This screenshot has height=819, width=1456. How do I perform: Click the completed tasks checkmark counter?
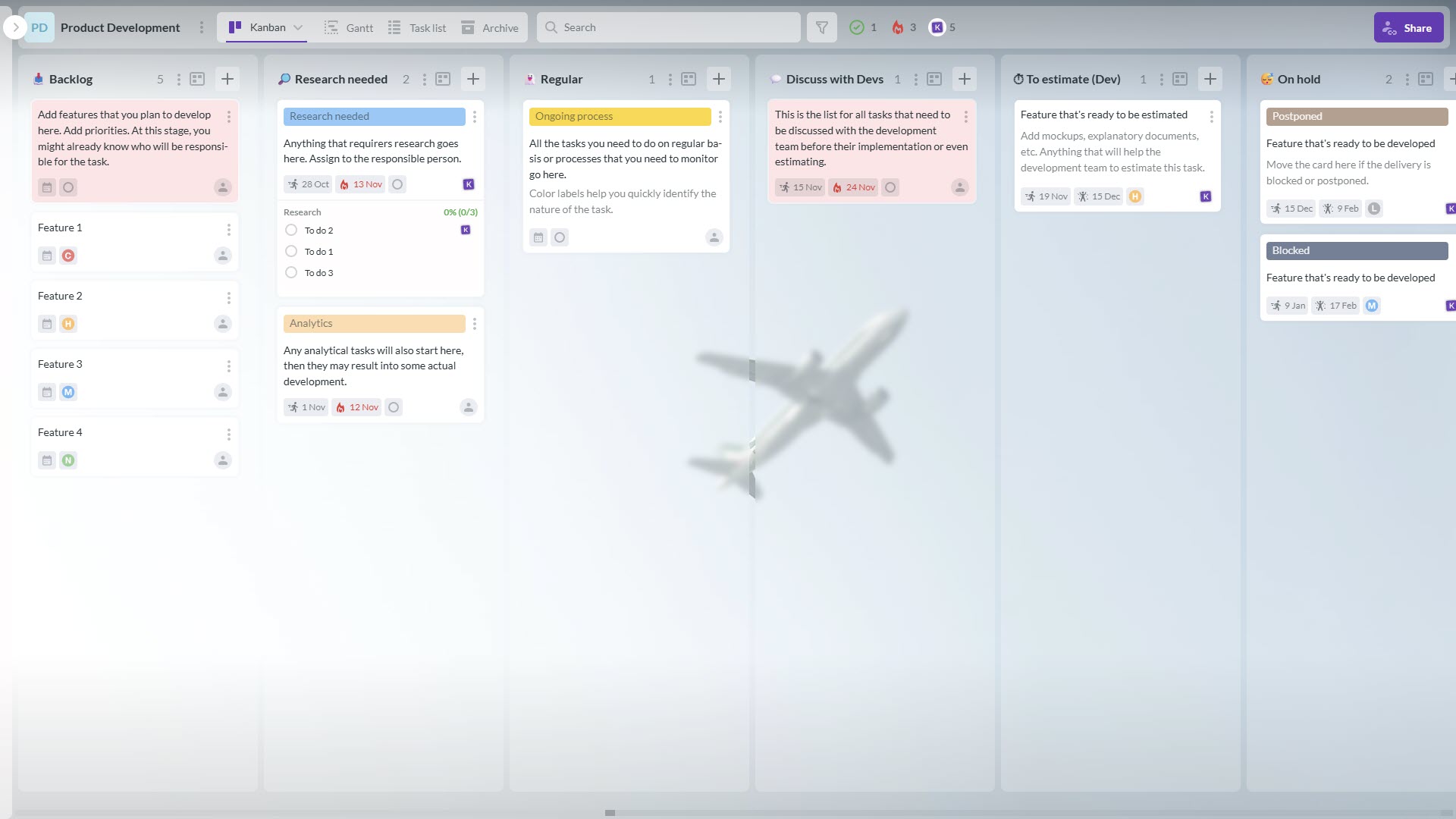[863, 28]
